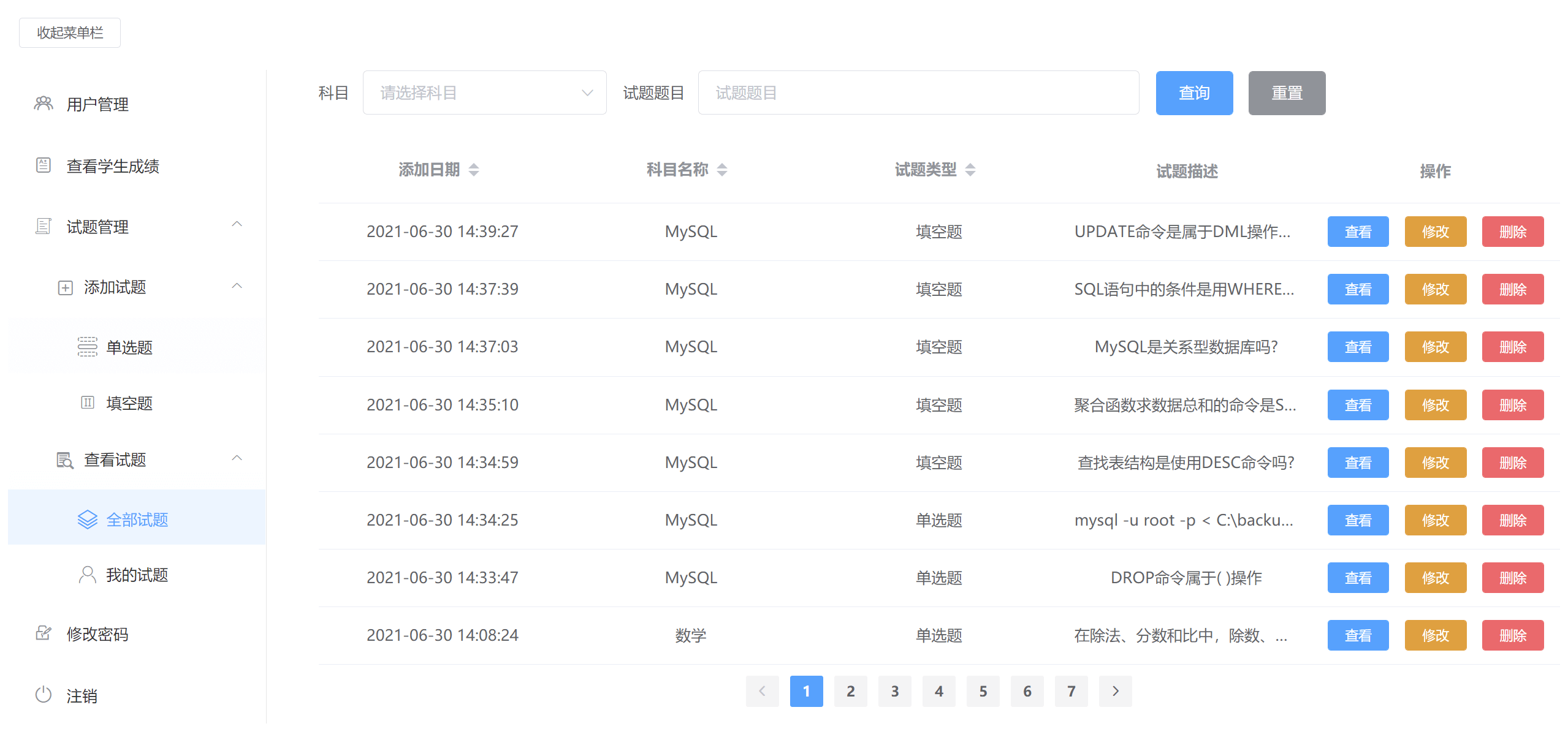Go to pagination page 7

coord(1071,691)
